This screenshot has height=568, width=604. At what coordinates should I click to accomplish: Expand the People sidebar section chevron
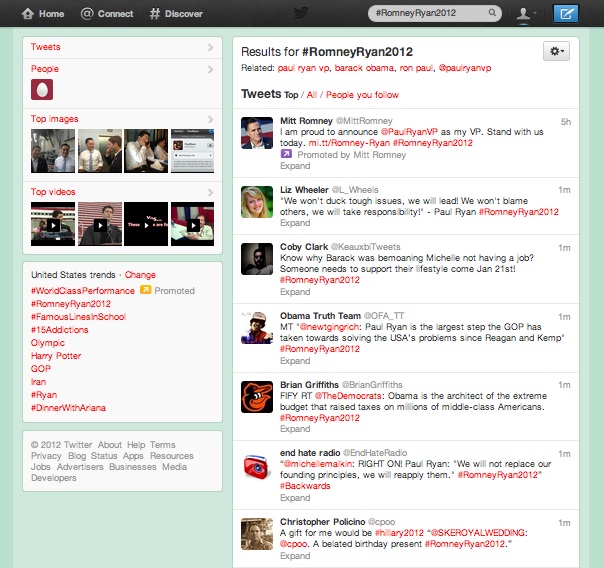210,69
